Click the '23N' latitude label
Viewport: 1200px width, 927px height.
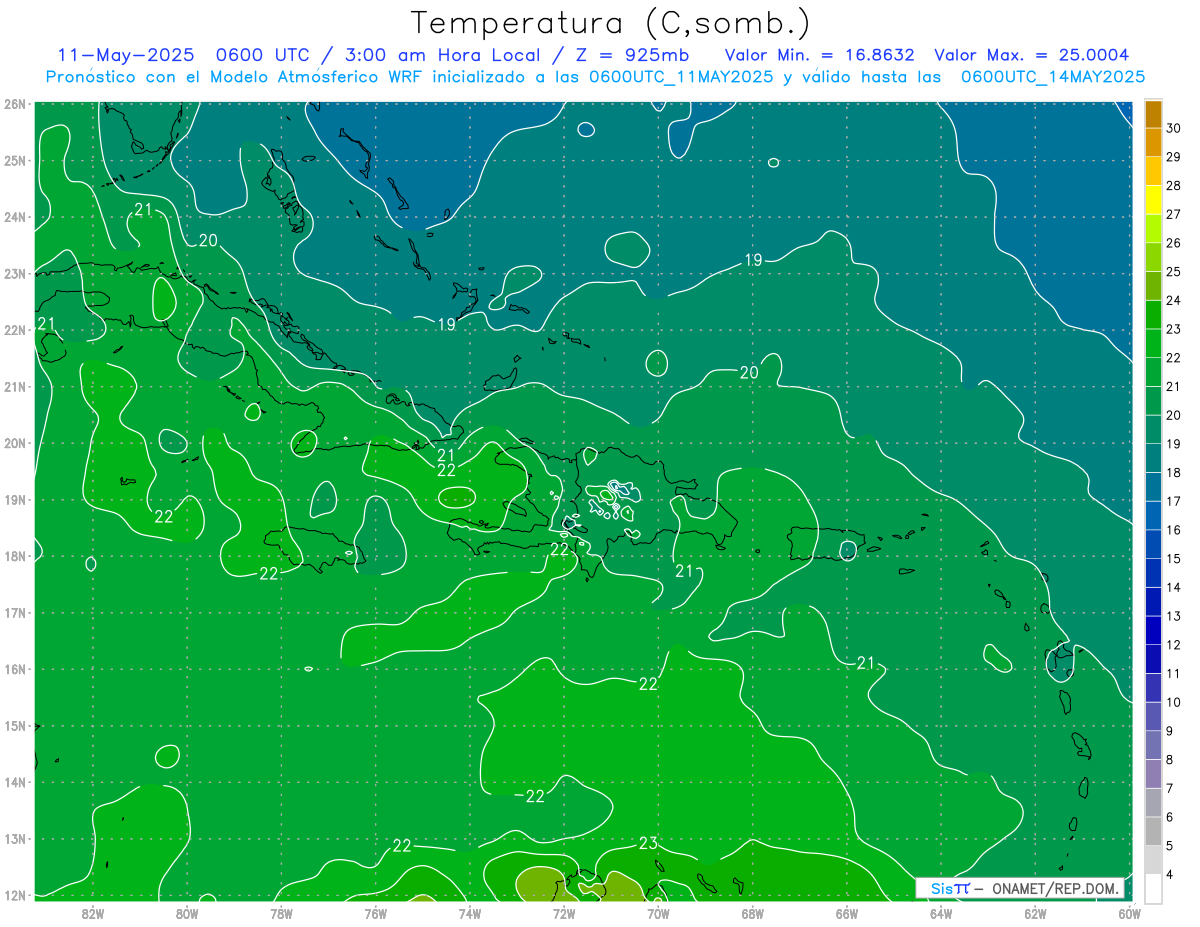coord(15,273)
